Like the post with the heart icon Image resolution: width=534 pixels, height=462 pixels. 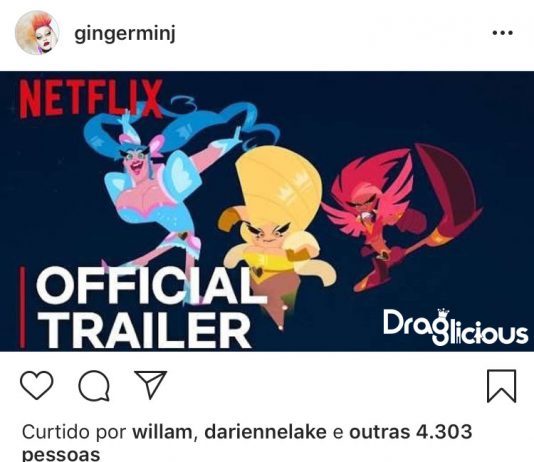point(37,385)
